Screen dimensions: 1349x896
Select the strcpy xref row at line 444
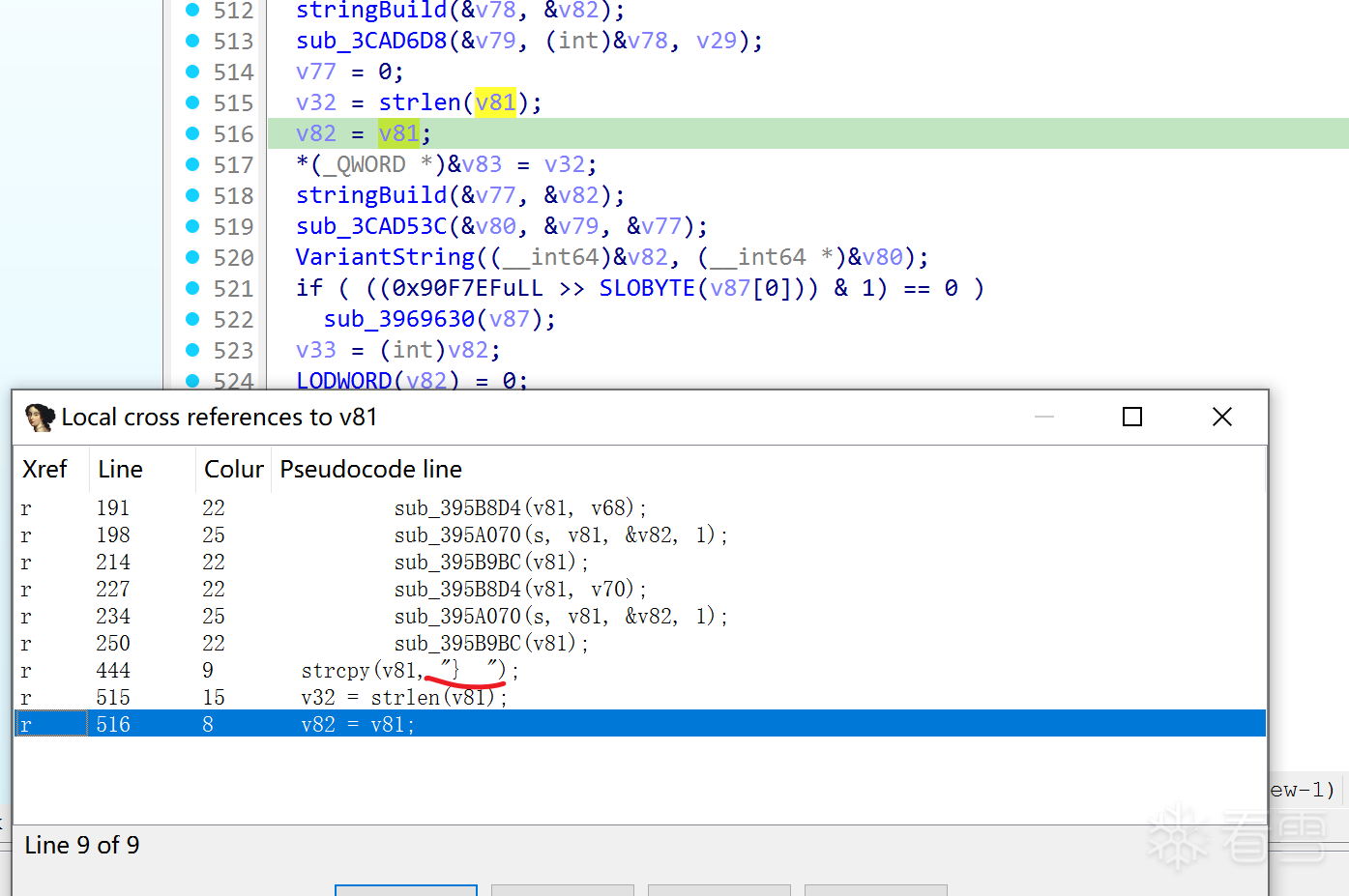click(x=640, y=670)
